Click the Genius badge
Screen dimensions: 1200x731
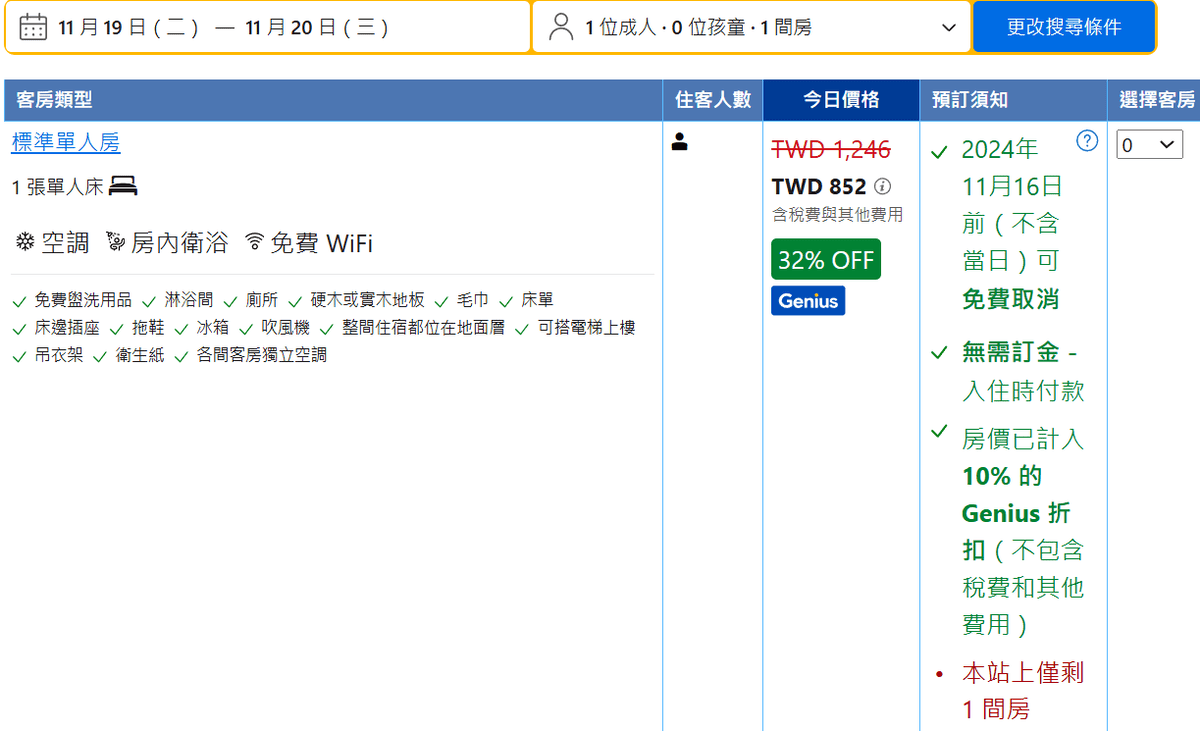pyautogui.click(x=808, y=301)
